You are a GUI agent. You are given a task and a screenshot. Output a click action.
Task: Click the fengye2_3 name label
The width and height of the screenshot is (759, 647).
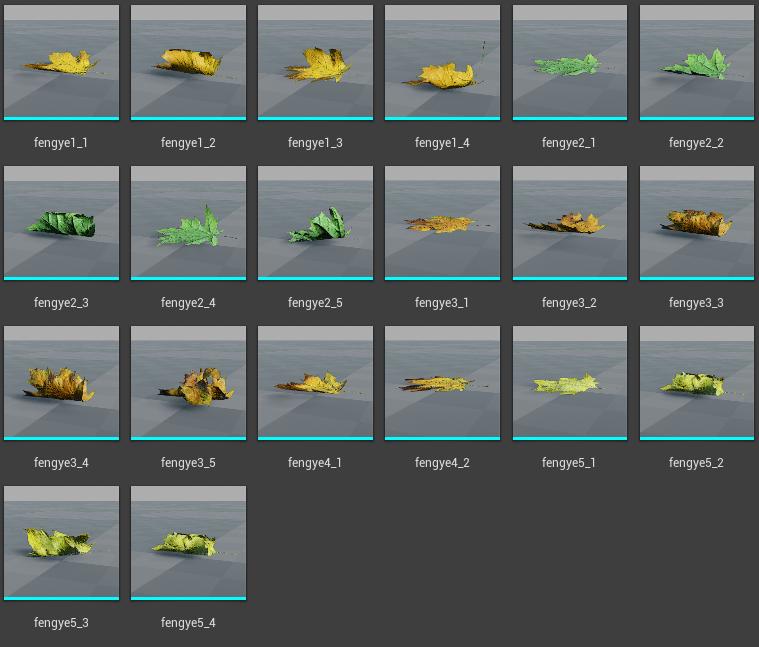(61, 303)
